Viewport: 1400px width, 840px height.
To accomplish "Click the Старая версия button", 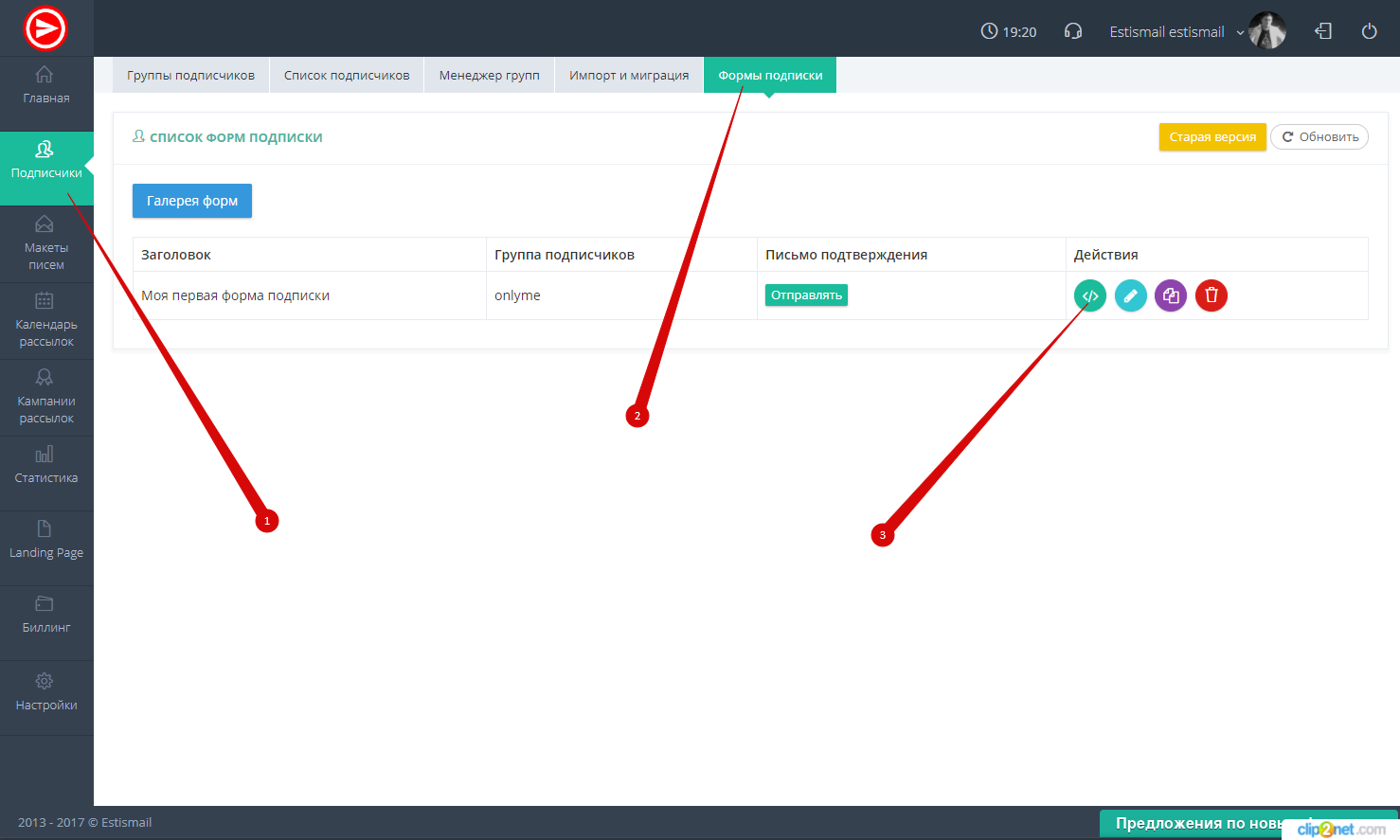I will click(x=1212, y=137).
